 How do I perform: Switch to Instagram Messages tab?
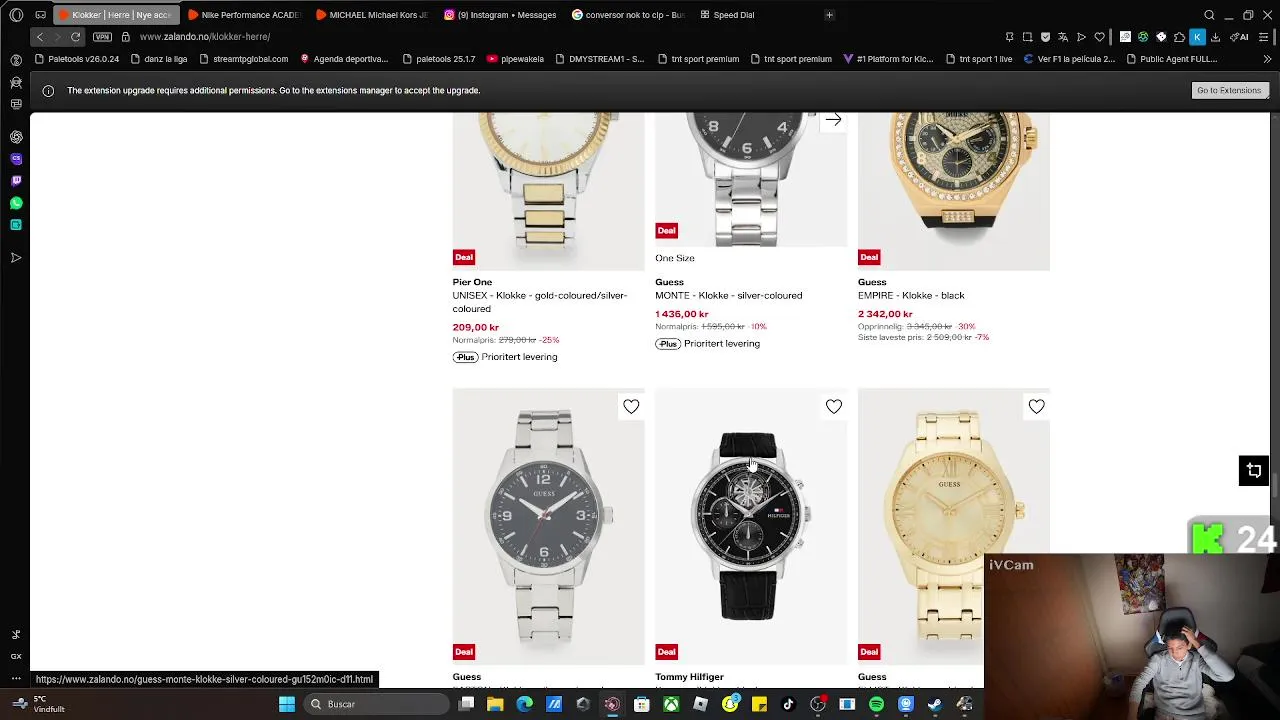point(500,15)
